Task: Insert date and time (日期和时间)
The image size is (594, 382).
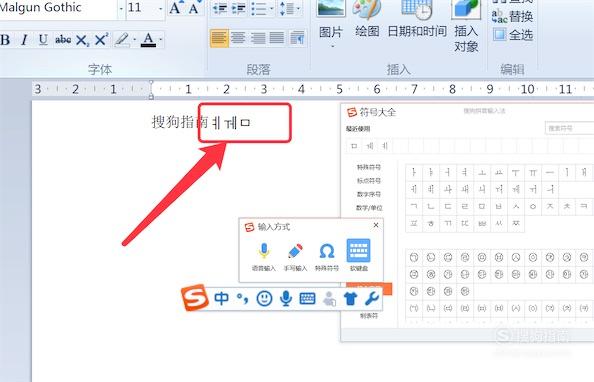Action: click(x=417, y=19)
